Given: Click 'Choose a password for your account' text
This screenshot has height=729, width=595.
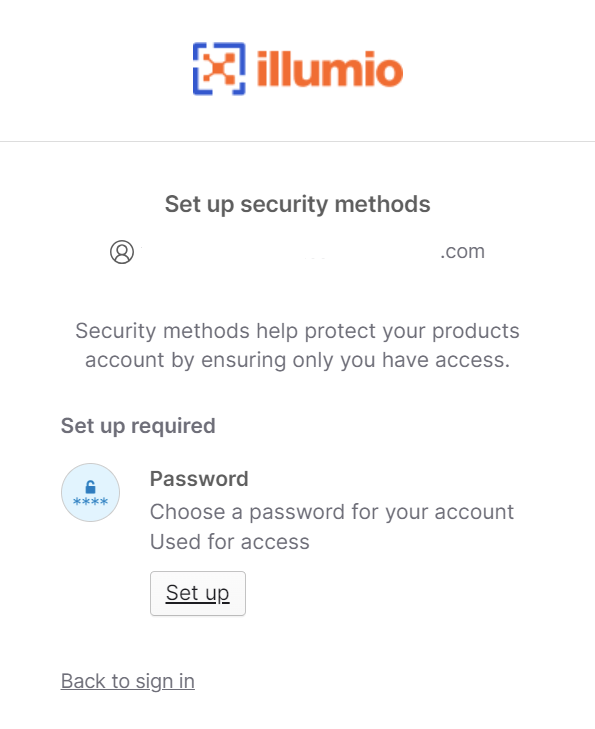Looking at the screenshot, I should 332,512.
